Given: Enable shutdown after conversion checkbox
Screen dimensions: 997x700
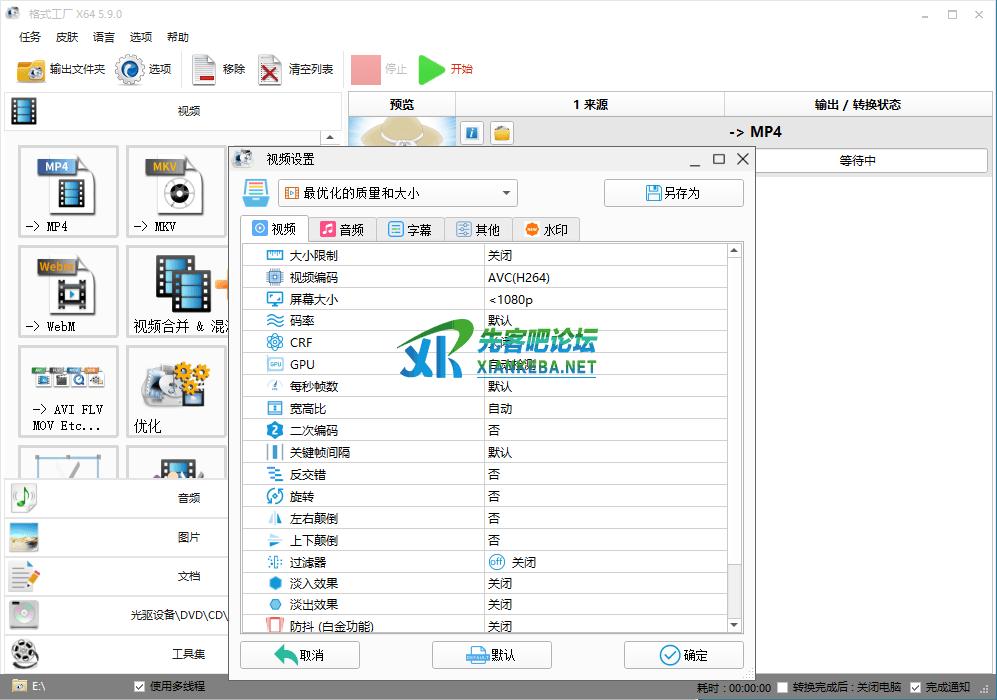Looking at the screenshot, I should pyautogui.click(x=782, y=688).
